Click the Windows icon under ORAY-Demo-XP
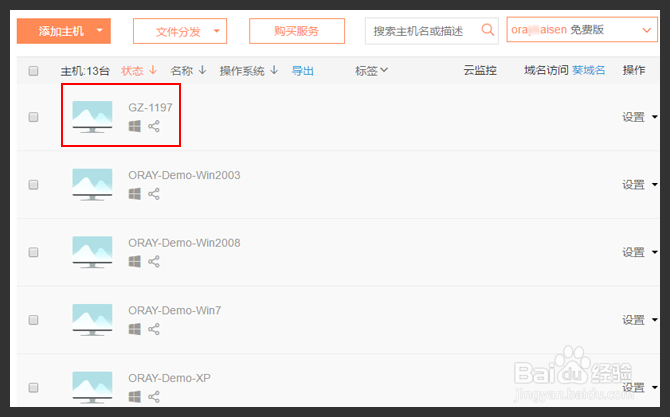670x417 pixels. (x=135, y=396)
